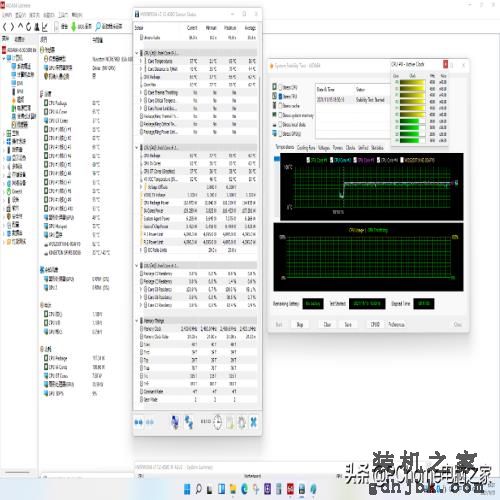Click the AIDA64 up-level arrow icon
This screenshot has height=500, width=500.
pyautogui.click(x=21, y=26)
